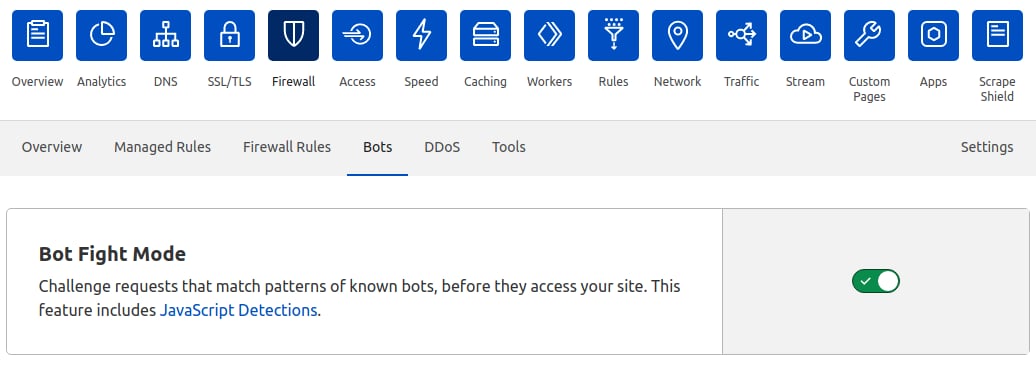
Task: Open the Traffic routing icon
Action: point(741,36)
